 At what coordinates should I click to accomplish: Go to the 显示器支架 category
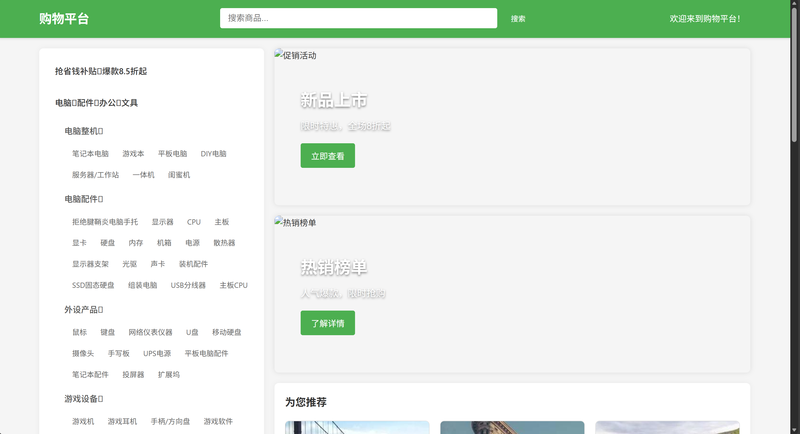tap(90, 264)
